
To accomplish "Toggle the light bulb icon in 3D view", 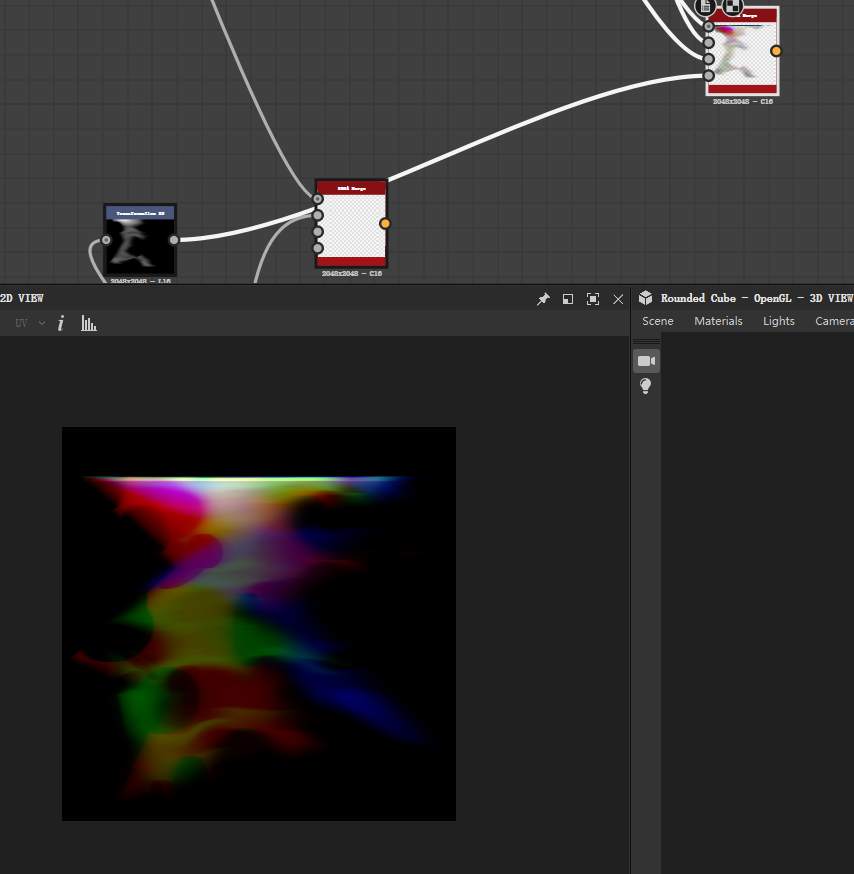I will [x=646, y=386].
